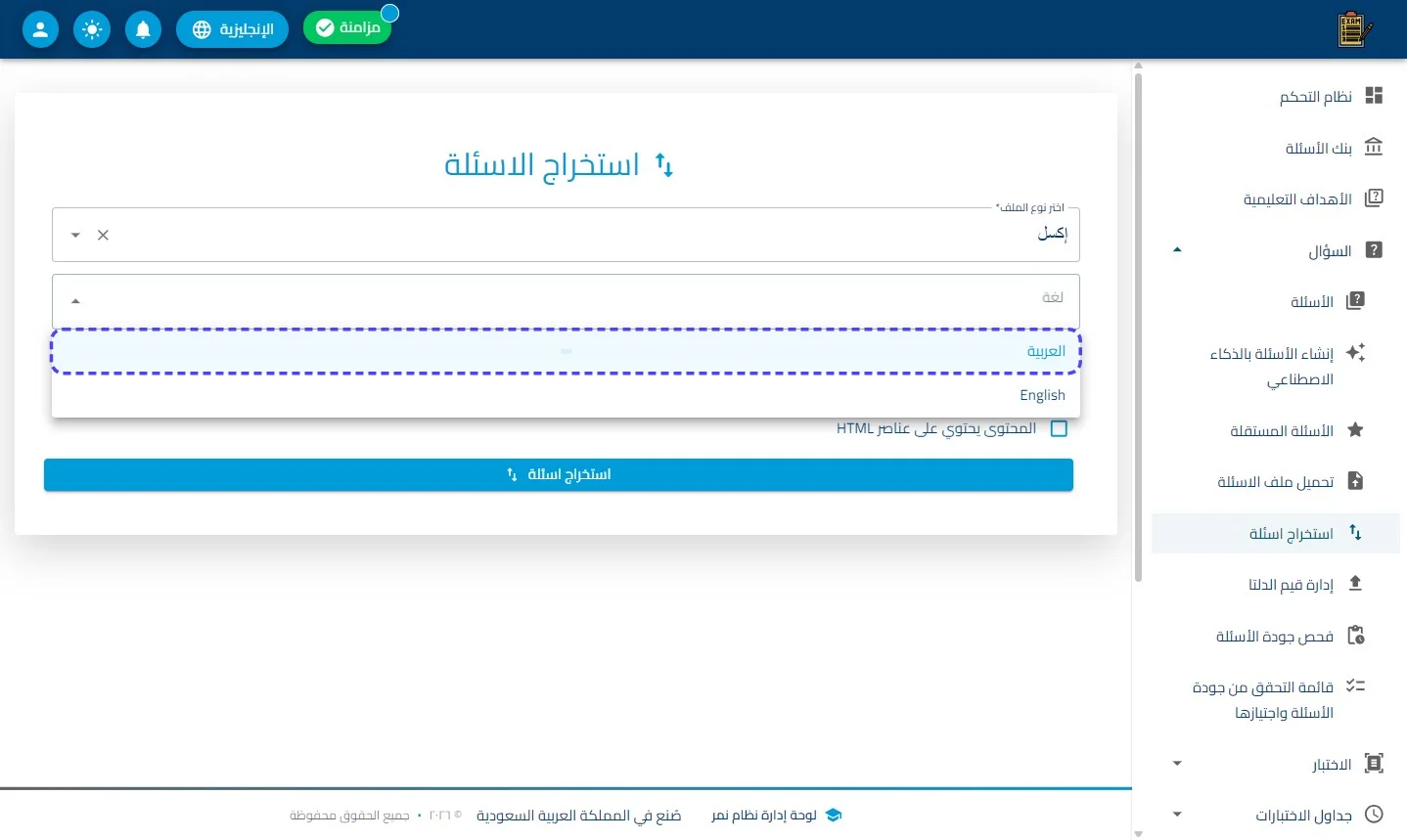Open file type dropdown arrow
The height and width of the screenshot is (840, 1407).
pyautogui.click(x=75, y=235)
